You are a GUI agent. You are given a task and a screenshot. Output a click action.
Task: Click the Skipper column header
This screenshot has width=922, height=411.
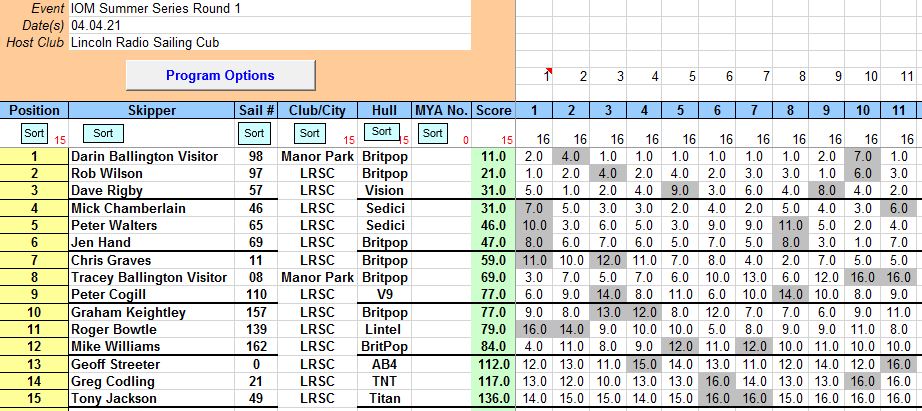click(x=152, y=110)
